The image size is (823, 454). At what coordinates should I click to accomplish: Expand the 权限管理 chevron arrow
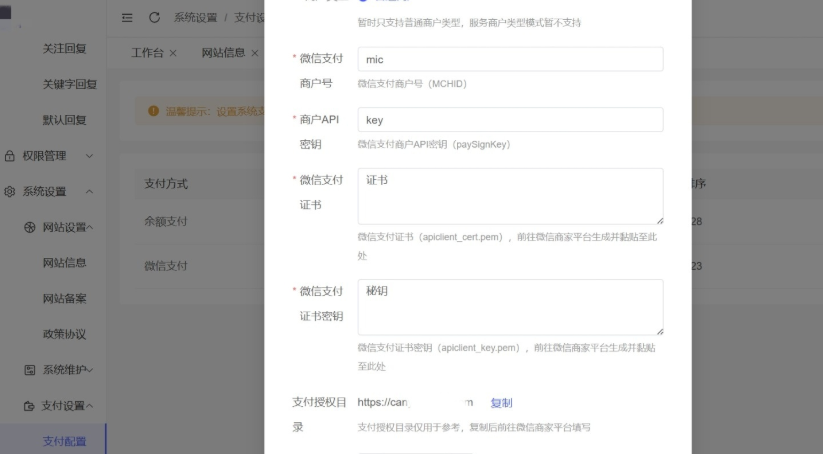click(x=89, y=156)
